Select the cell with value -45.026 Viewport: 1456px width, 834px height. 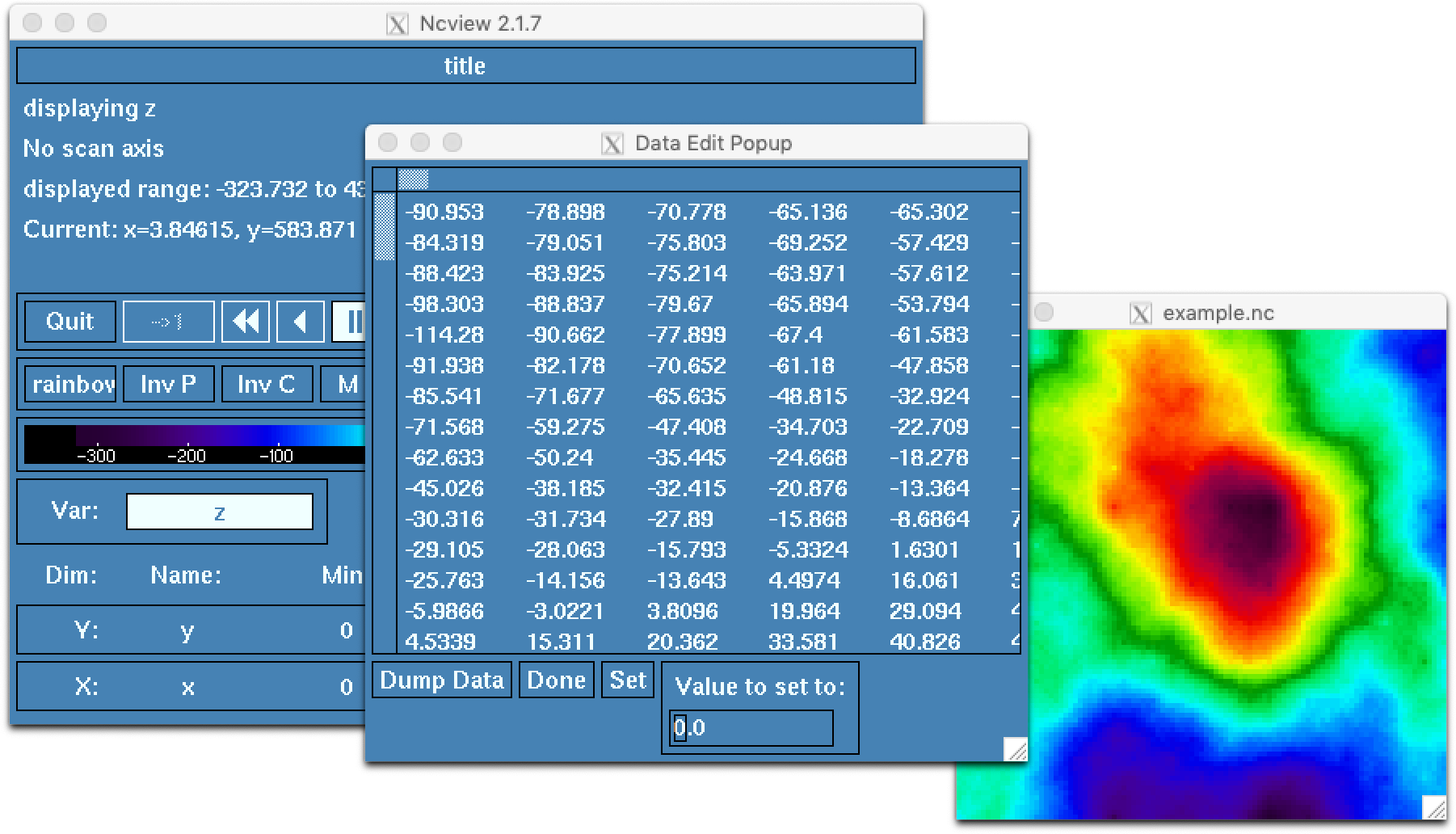(444, 488)
